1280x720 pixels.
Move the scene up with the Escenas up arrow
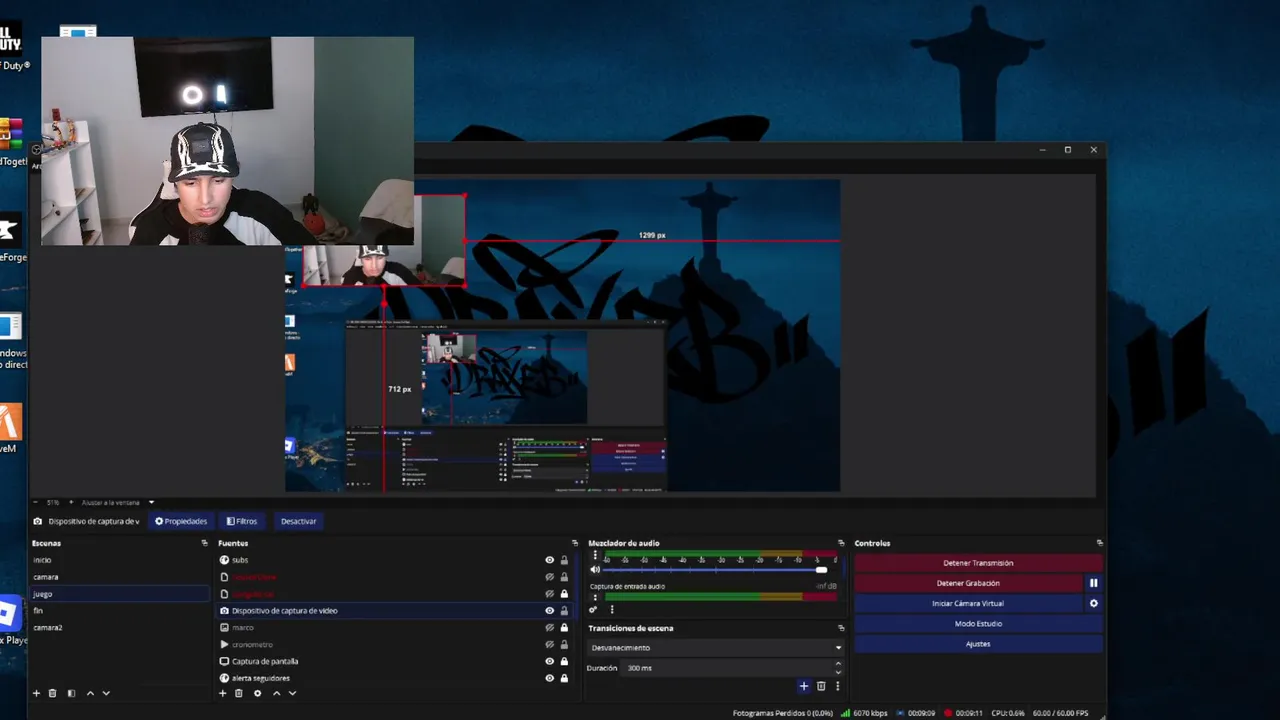pos(90,693)
